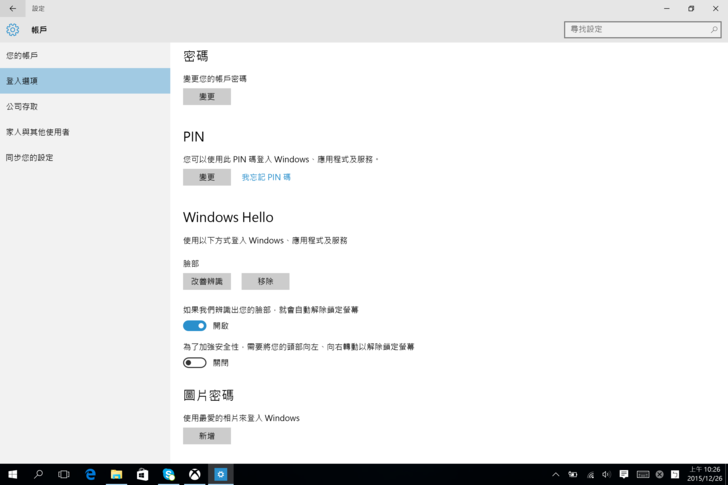Enable head-turn security toggle (關閉)

click(195, 363)
